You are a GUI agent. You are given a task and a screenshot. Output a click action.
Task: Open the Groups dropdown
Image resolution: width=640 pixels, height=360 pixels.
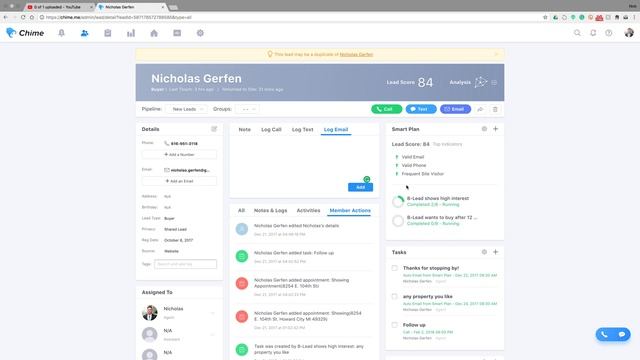coord(247,109)
